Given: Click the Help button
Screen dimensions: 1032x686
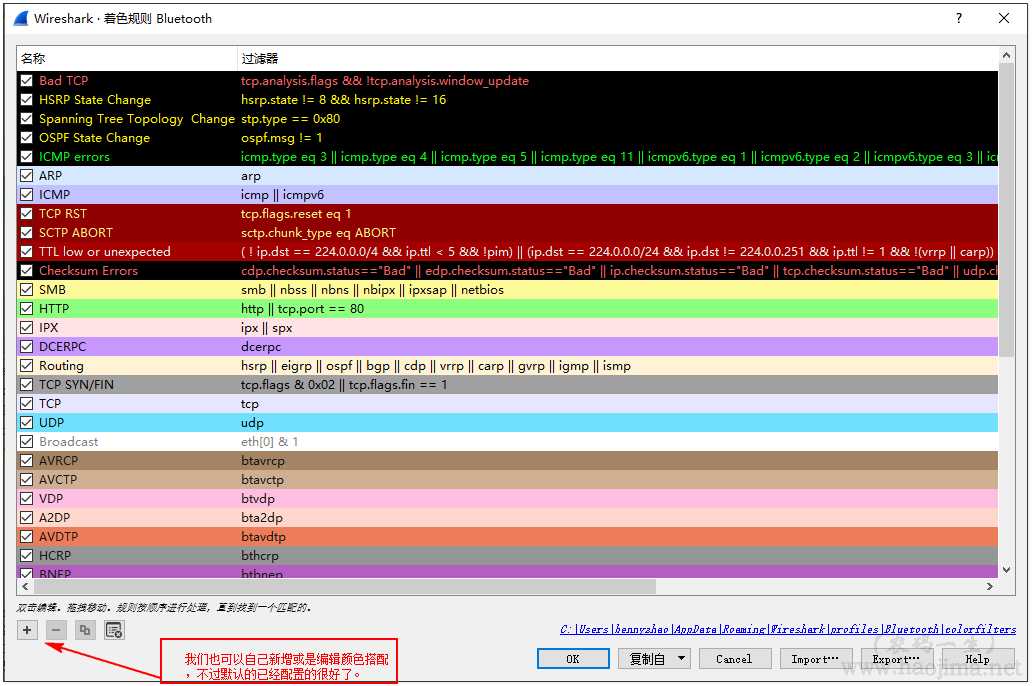Looking at the screenshot, I should tap(977, 658).
